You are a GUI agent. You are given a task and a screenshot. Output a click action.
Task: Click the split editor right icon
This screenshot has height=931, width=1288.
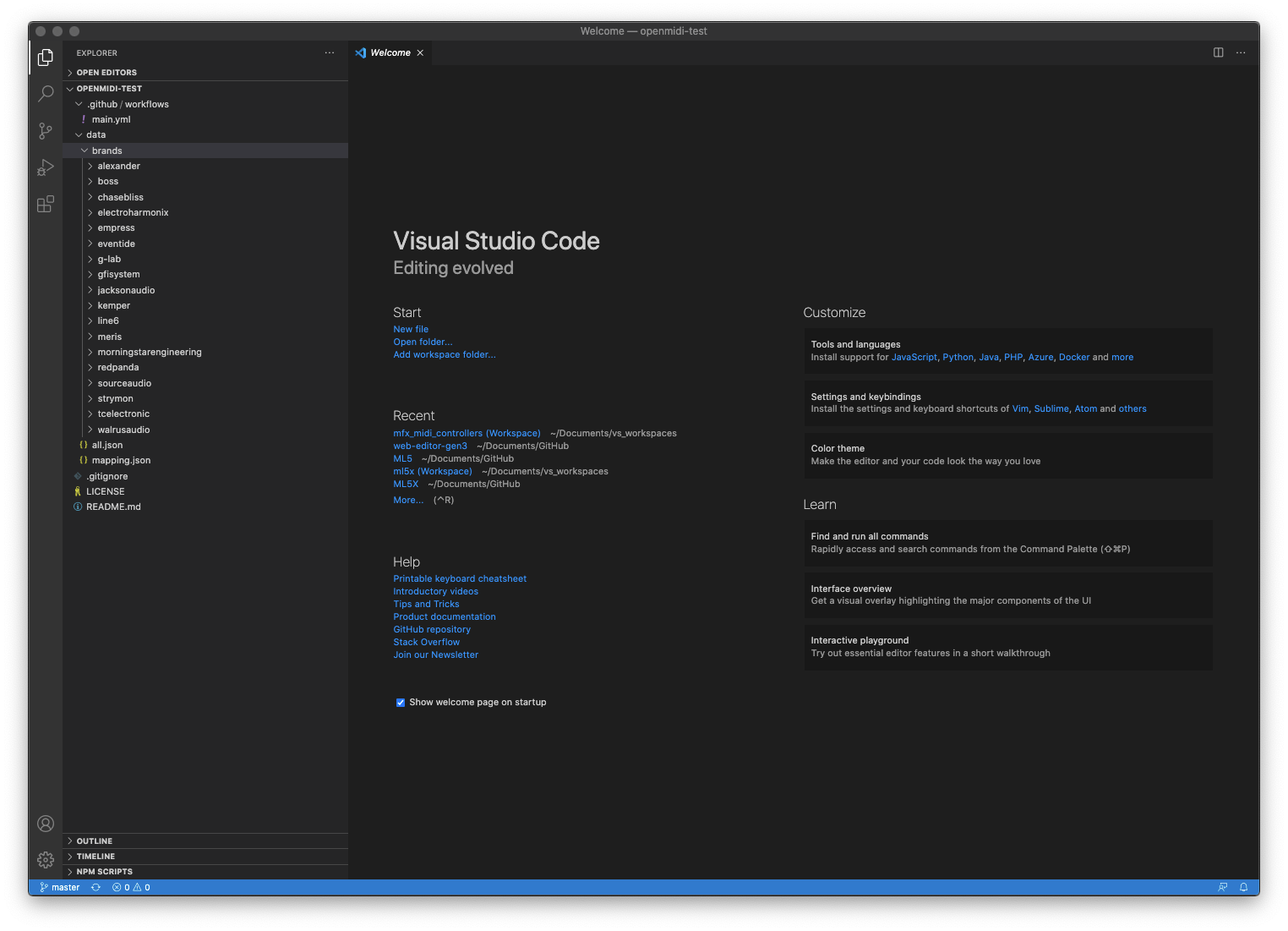1218,52
